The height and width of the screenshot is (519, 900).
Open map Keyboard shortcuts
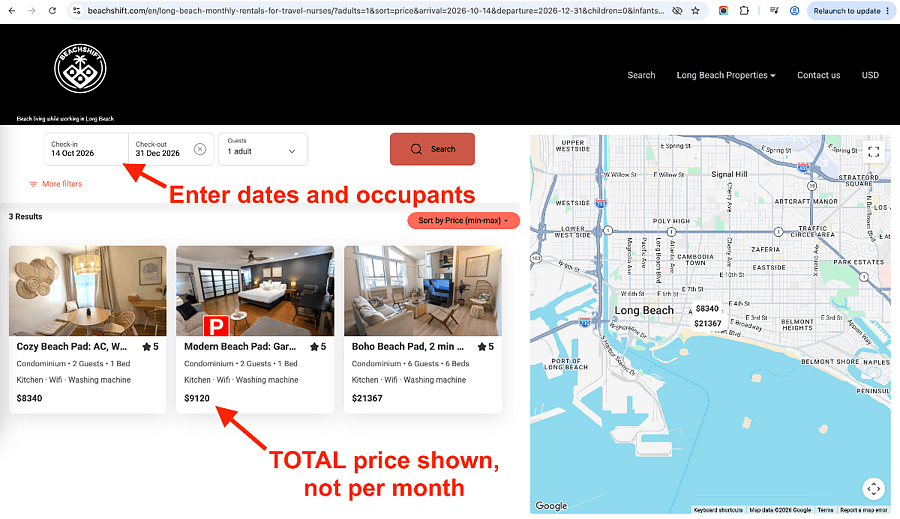[718, 510]
